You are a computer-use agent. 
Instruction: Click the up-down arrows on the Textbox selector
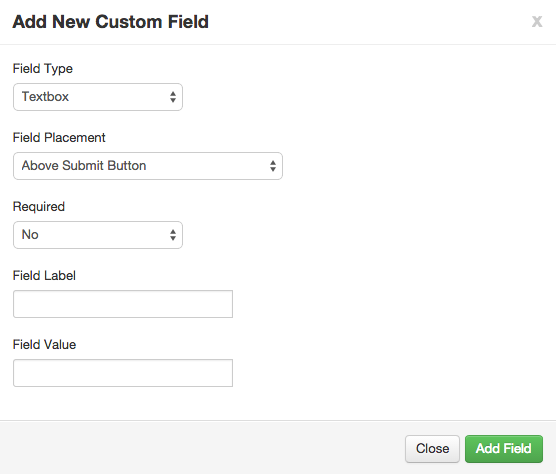(173, 97)
